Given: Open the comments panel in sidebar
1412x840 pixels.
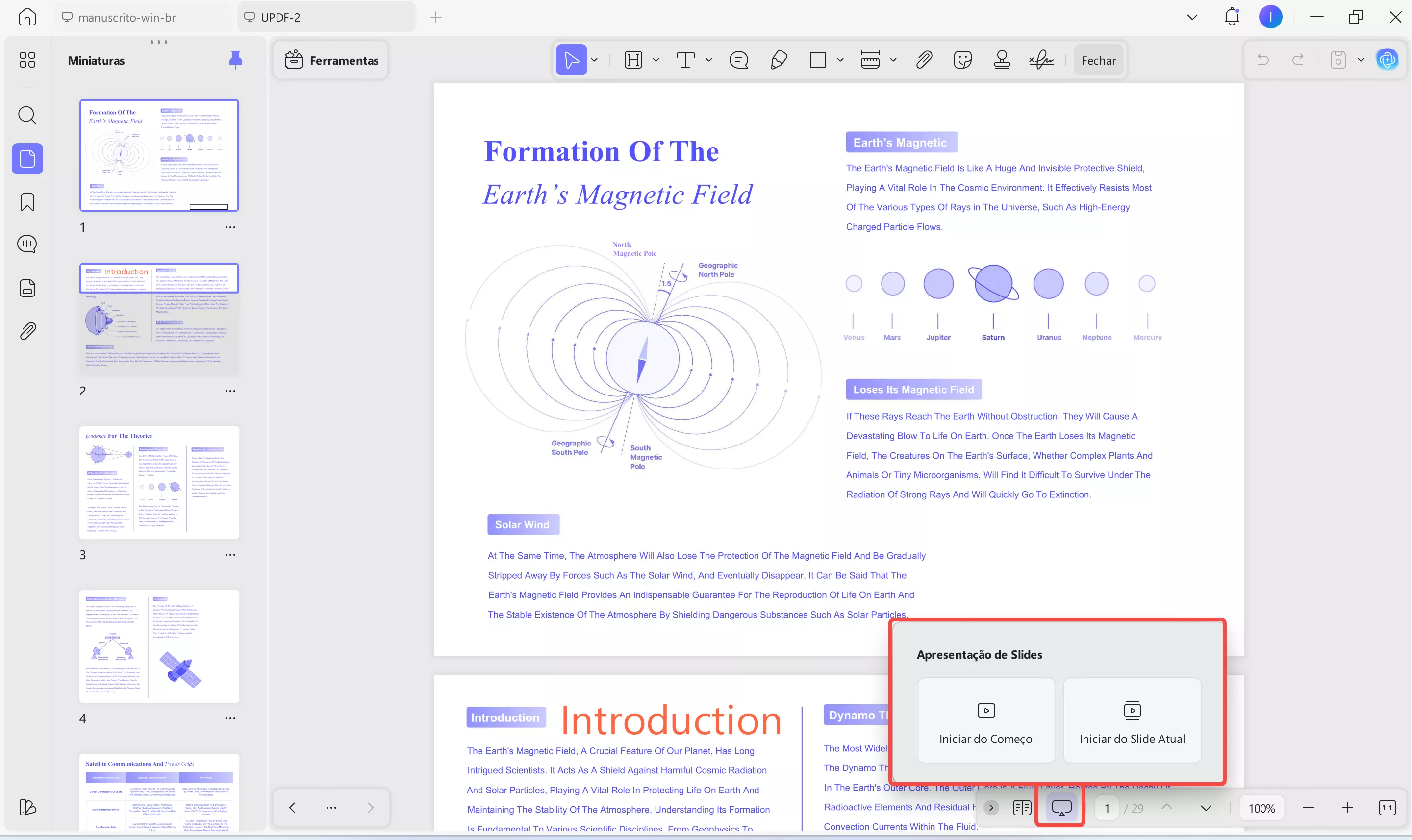Looking at the screenshot, I should point(27,245).
